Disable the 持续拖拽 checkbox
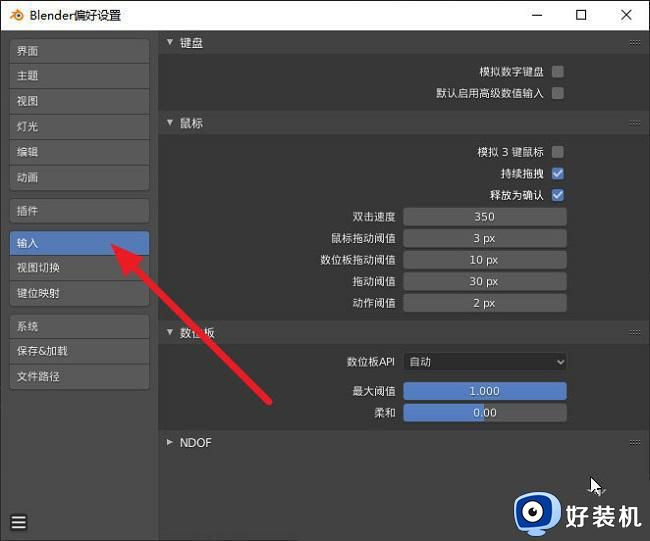650x541 pixels. click(558, 174)
